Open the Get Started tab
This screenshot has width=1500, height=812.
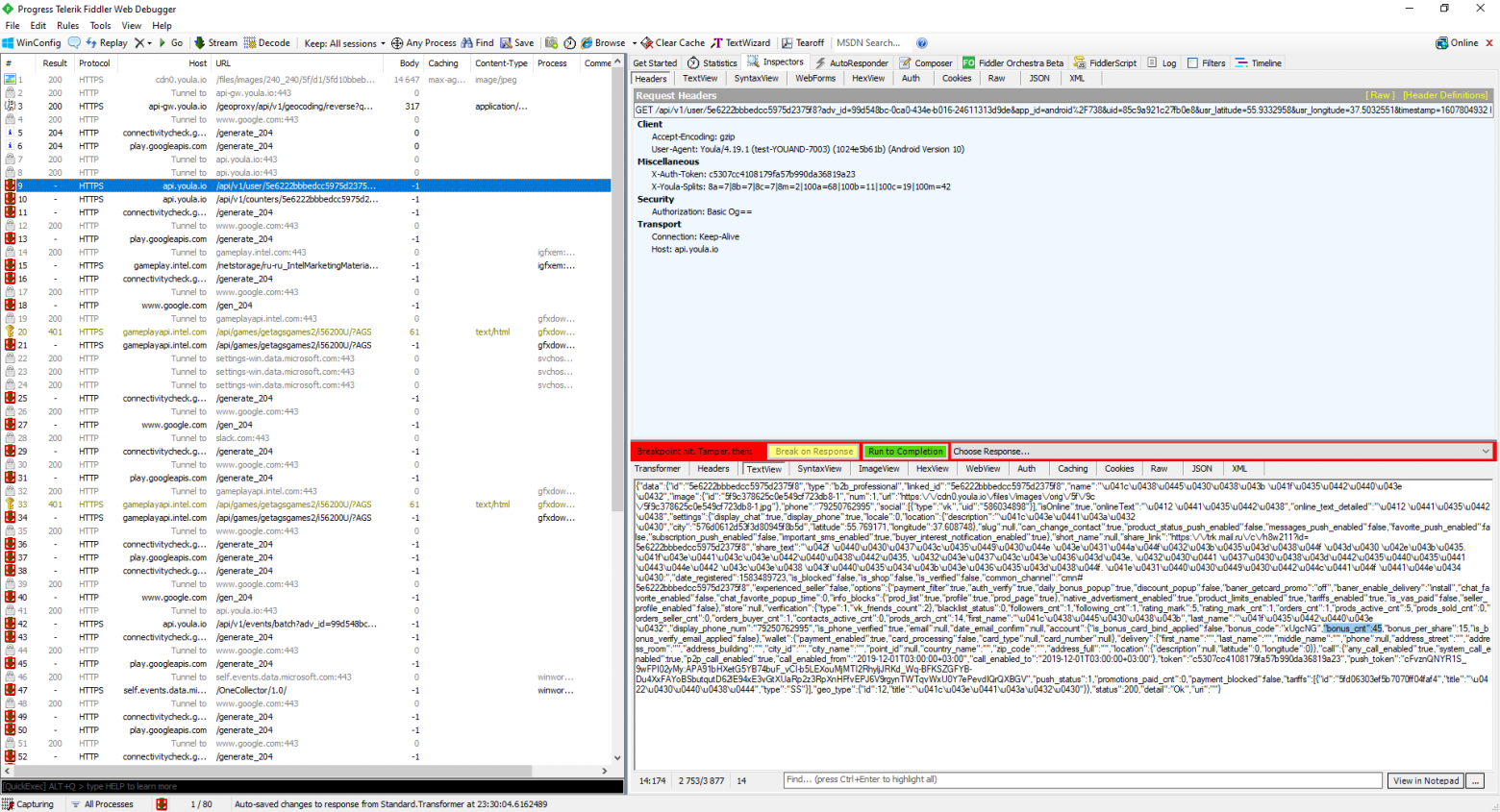655,63
